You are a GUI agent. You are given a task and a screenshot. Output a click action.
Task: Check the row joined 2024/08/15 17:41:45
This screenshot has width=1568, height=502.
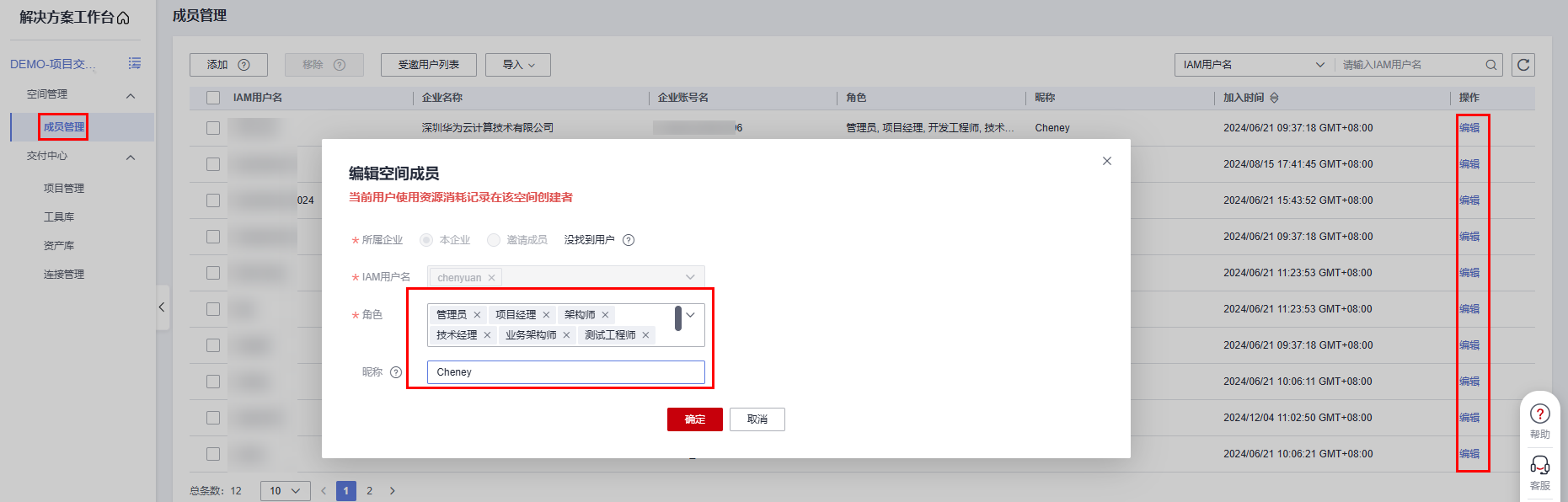click(213, 164)
